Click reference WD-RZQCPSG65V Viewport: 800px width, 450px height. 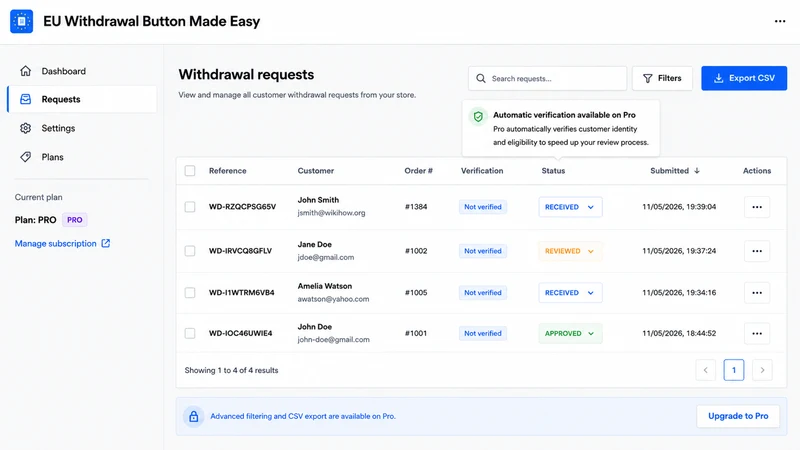coord(242,207)
